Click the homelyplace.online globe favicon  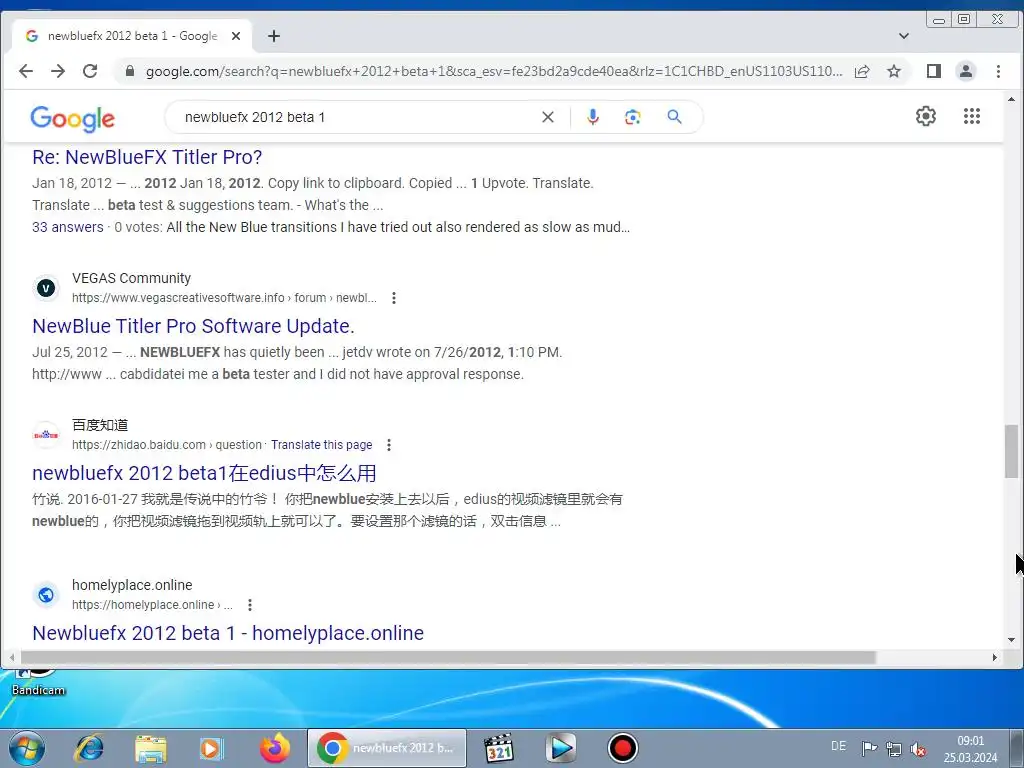tap(46, 595)
